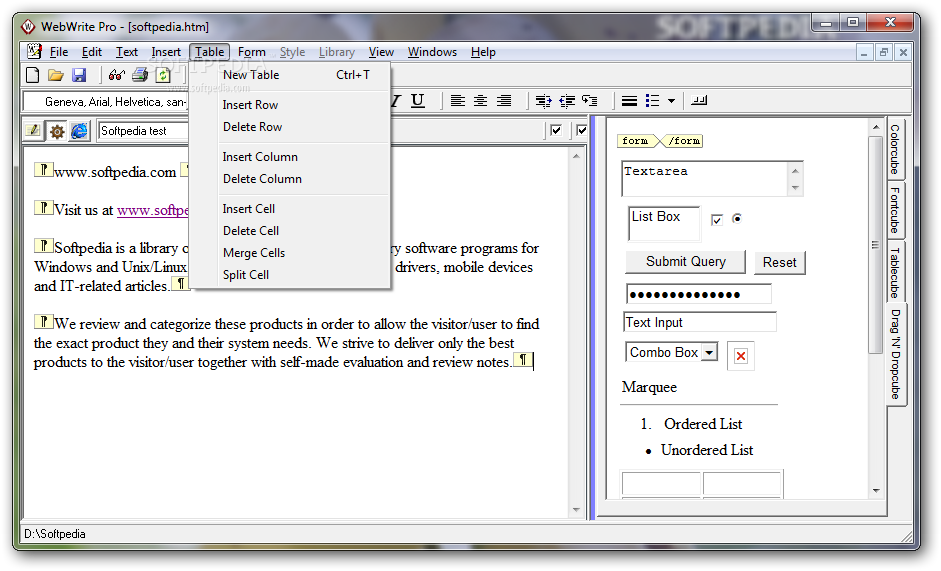941x571 pixels.
Task: Switch to the Fontcube tab
Action: tap(895, 210)
